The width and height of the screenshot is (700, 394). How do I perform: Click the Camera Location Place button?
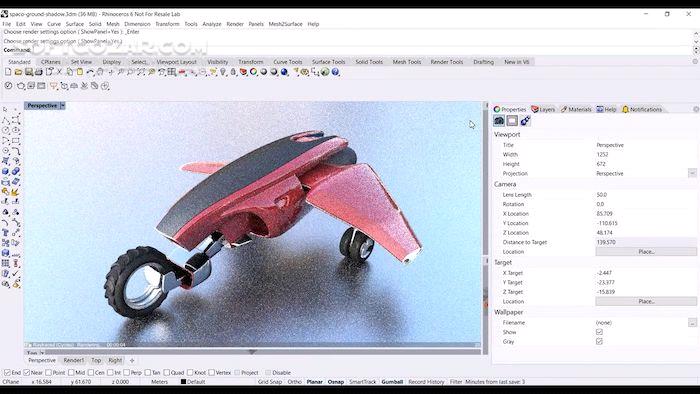646,252
